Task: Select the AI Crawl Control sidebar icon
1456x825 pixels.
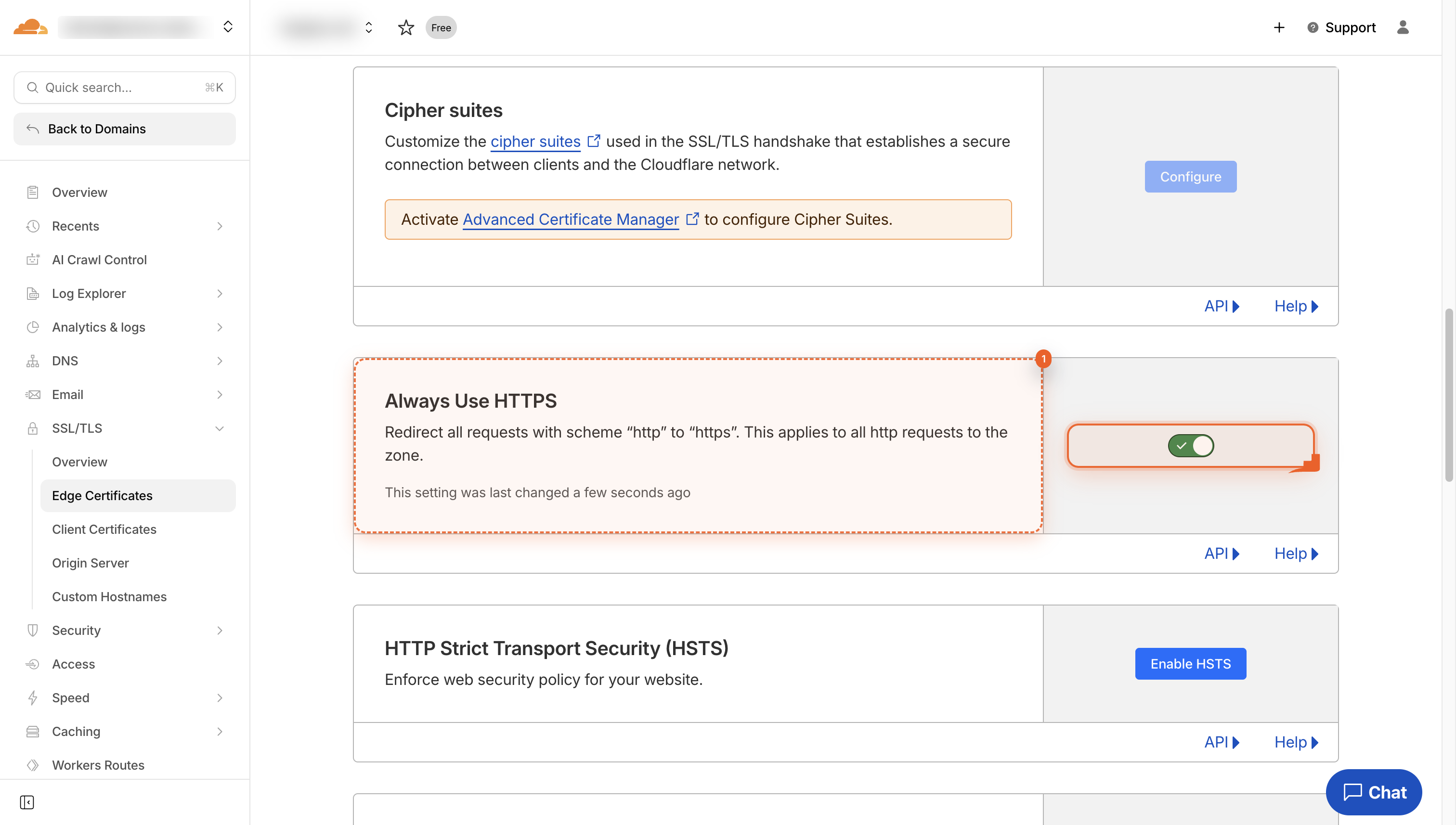Action: tap(33, 259)
